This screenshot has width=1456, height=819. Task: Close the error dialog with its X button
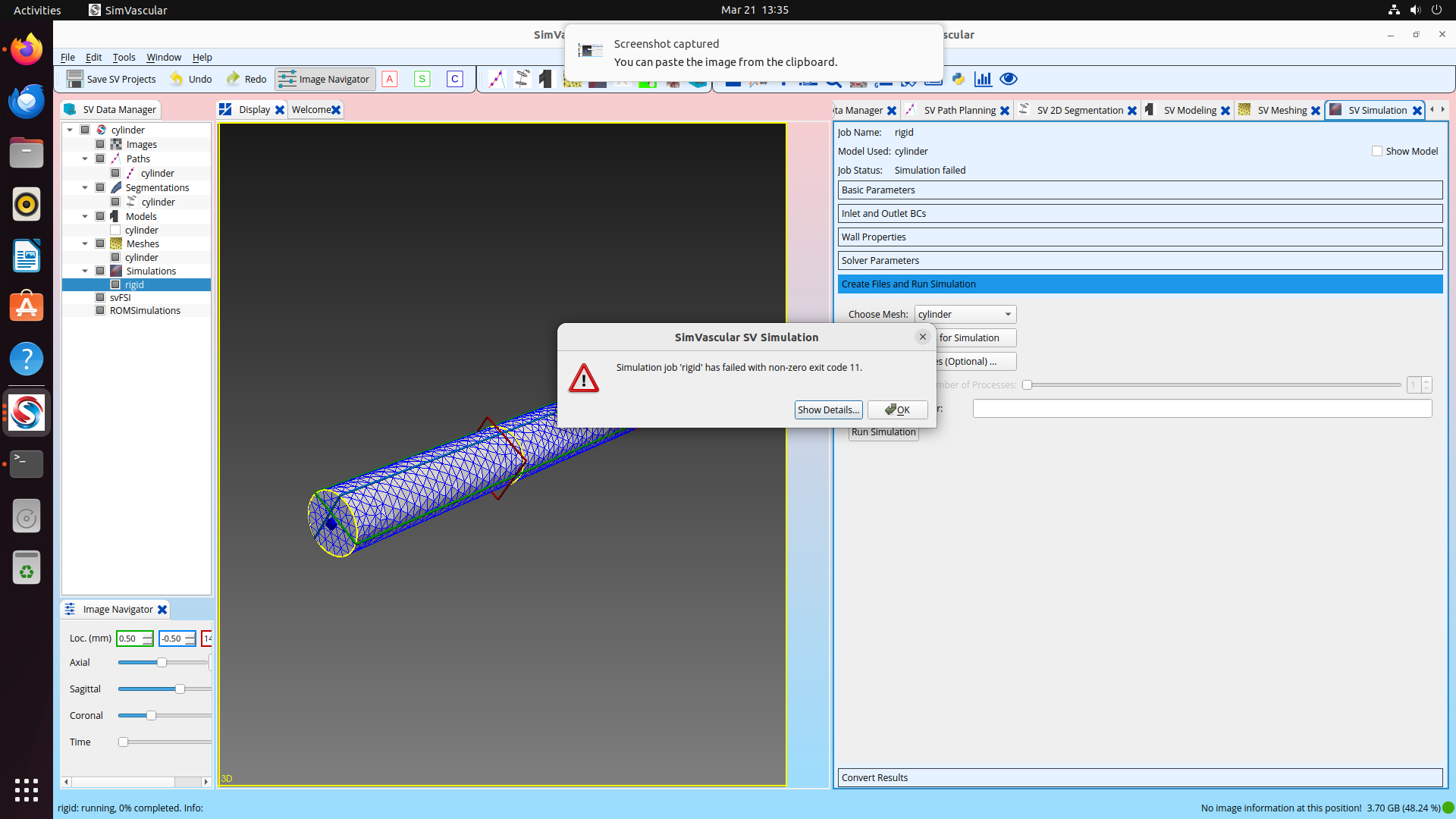pyautogui.click(x=923, y=337)
